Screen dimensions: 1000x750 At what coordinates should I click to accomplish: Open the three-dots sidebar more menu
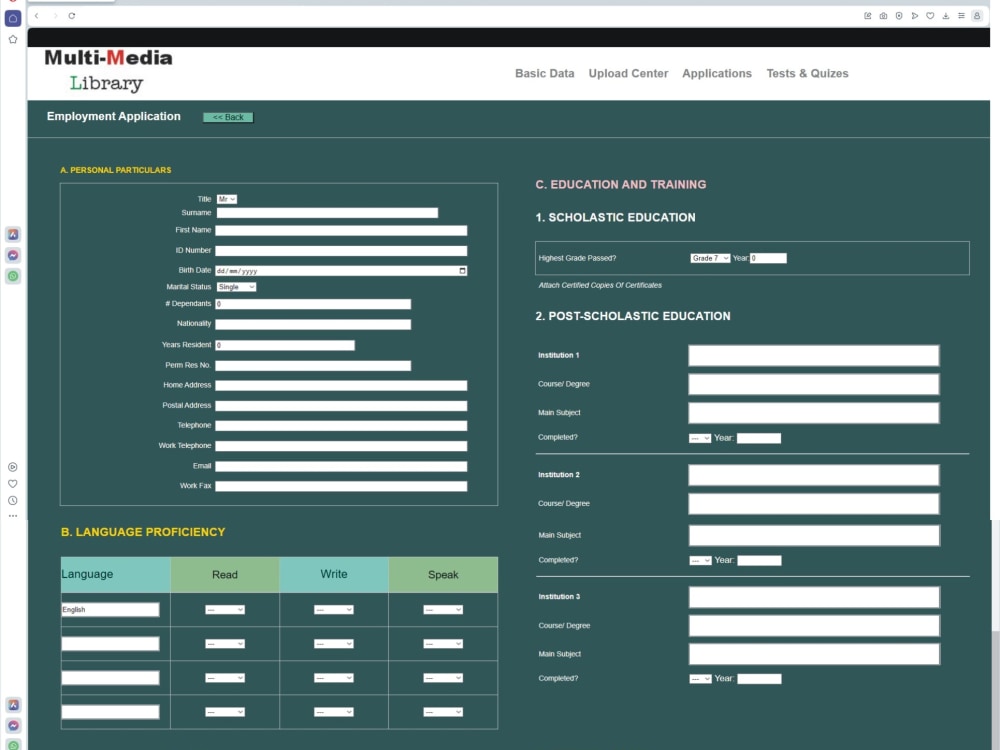pyautogui.click(x=13, y=515)
